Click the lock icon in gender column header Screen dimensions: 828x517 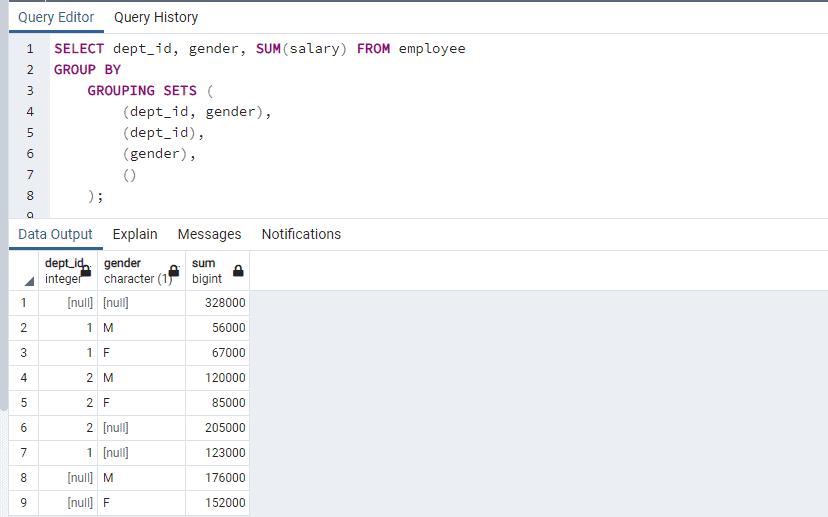pyautogui.click(x=174, y=270)
